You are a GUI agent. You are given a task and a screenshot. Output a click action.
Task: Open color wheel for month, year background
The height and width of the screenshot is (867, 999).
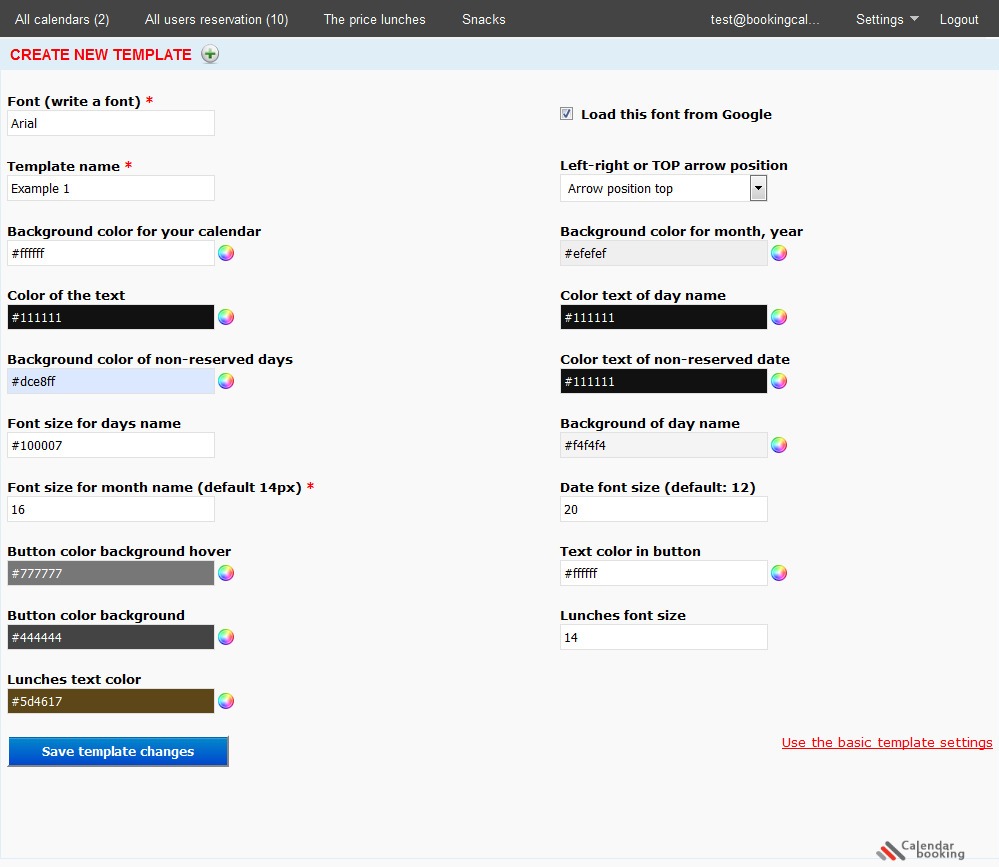779,253
